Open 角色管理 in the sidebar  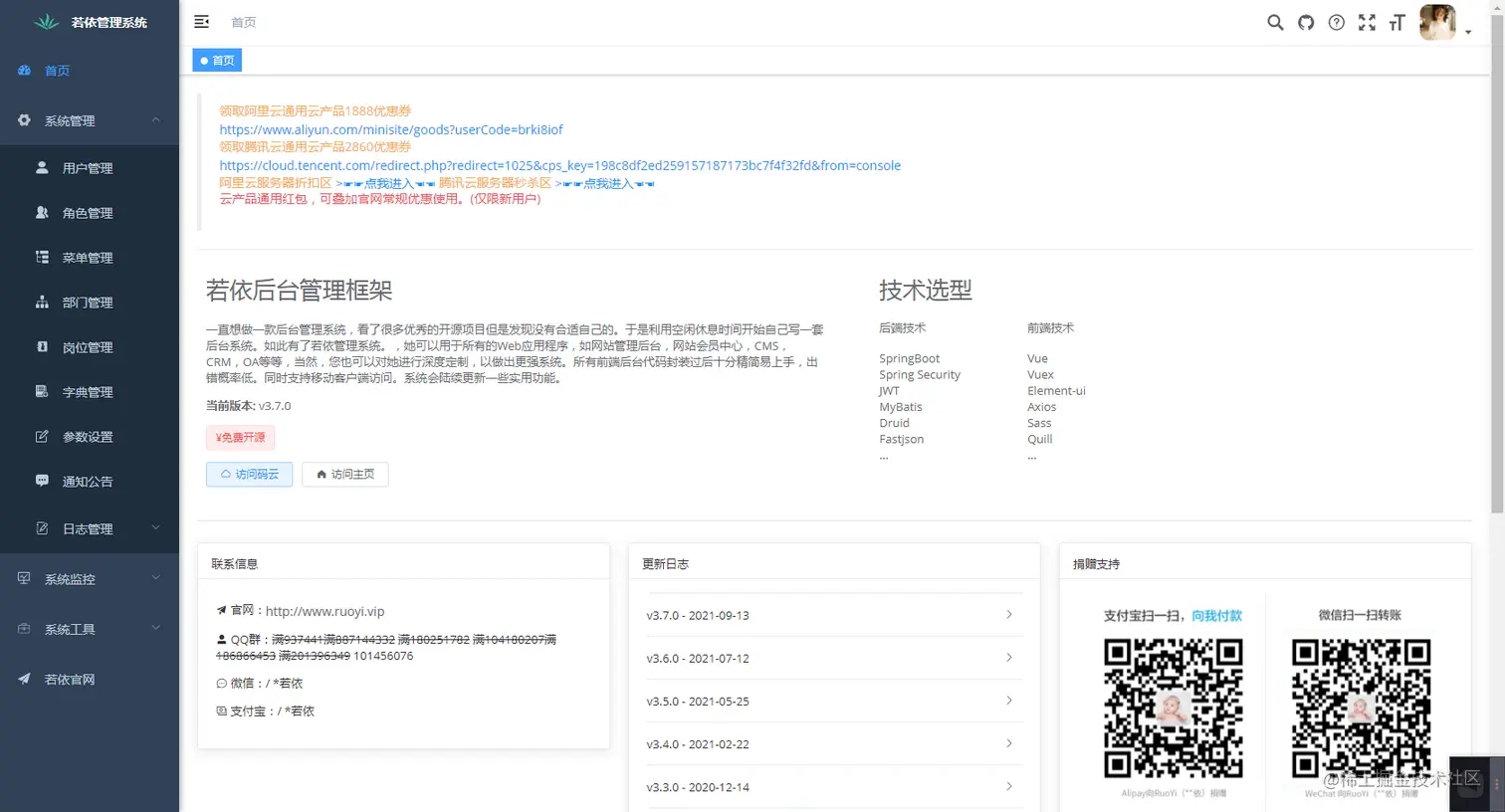90,212
